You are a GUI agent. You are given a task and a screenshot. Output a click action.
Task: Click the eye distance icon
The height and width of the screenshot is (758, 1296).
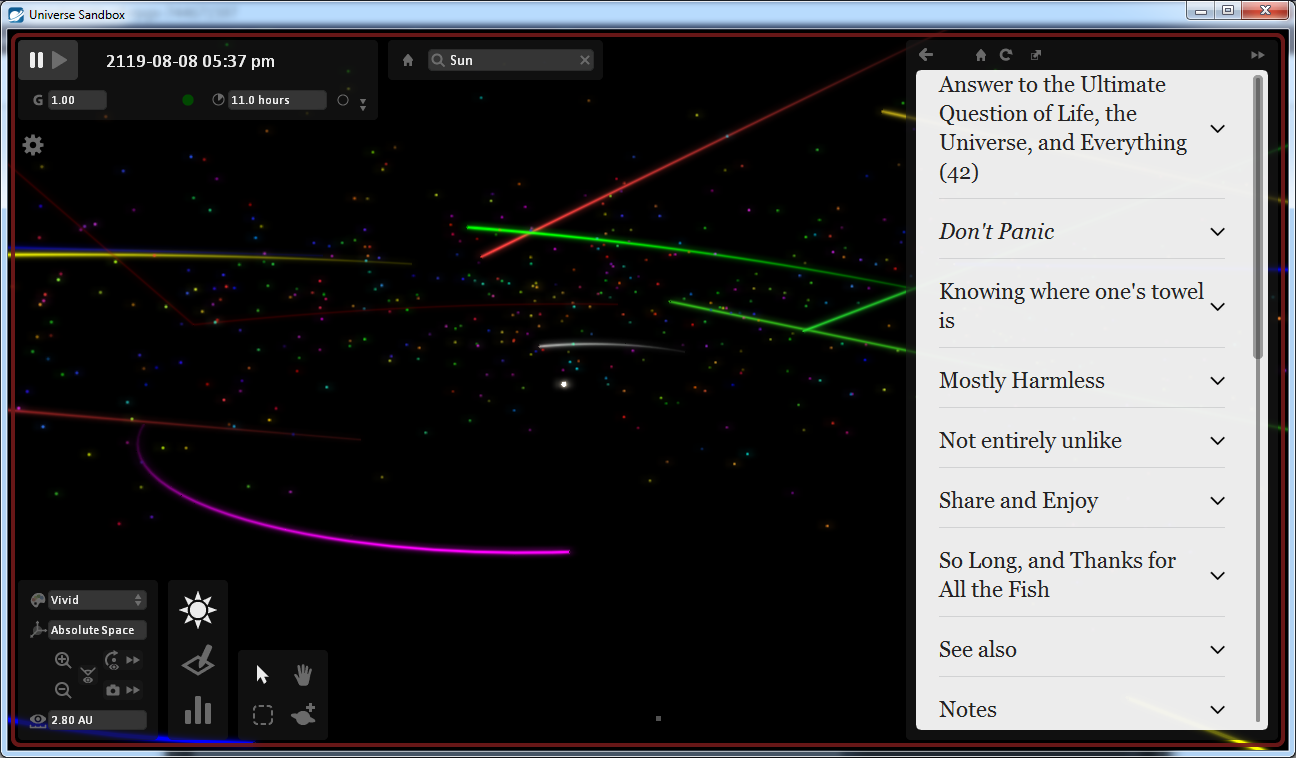pyautogui.click(x=38, y=720)
